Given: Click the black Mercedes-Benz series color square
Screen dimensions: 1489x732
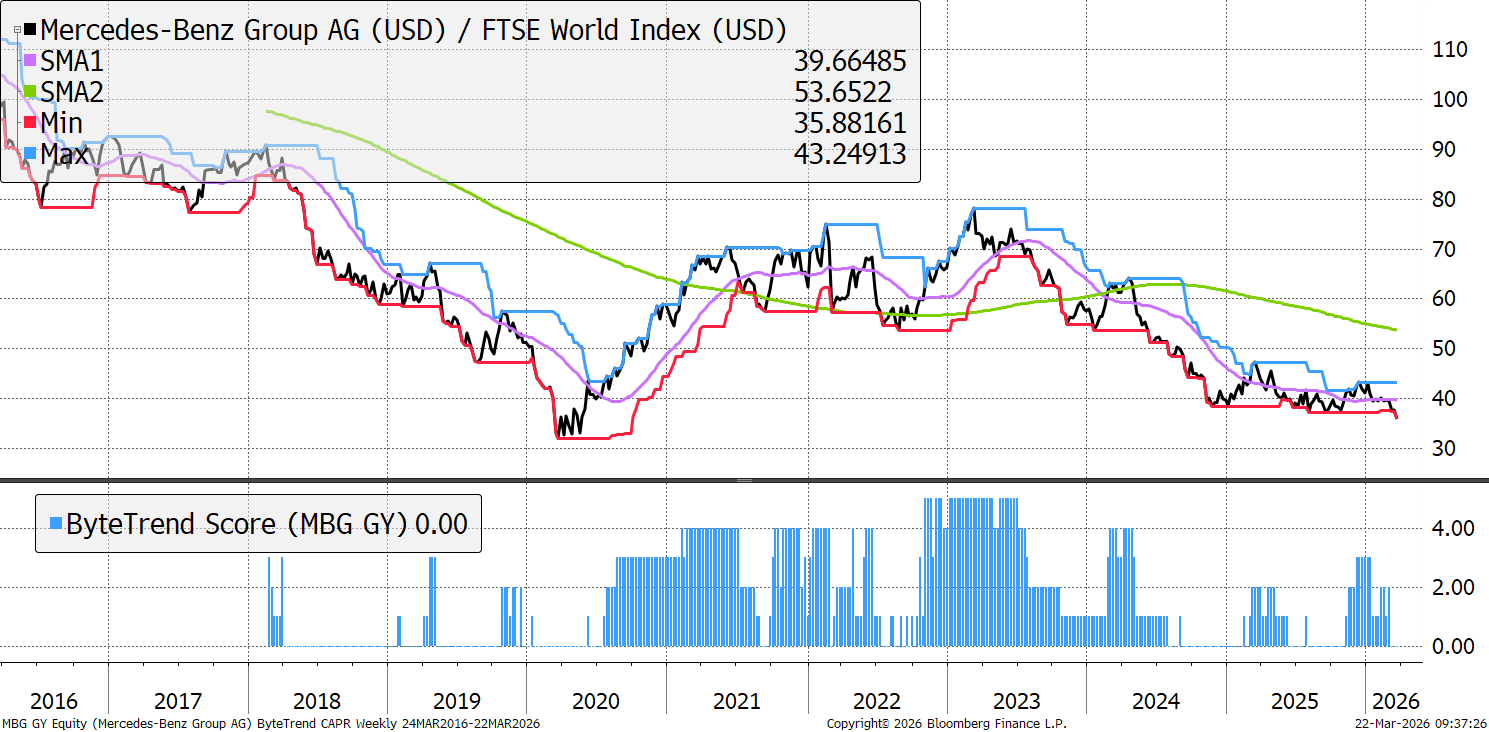Looking at the screenshot, I should tap(30, 31).
